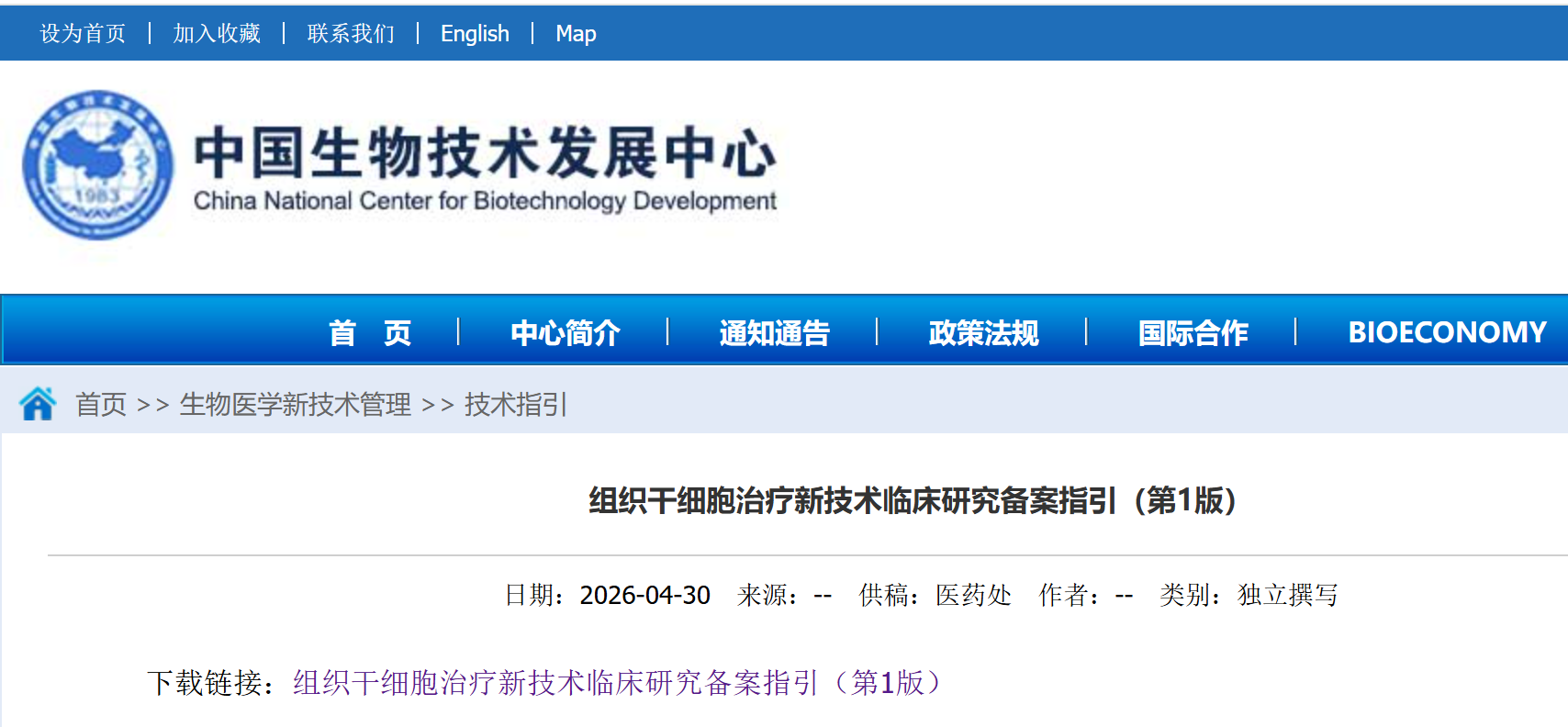Click 技术指引 breadcrumb link

click(x=516, y=404)
